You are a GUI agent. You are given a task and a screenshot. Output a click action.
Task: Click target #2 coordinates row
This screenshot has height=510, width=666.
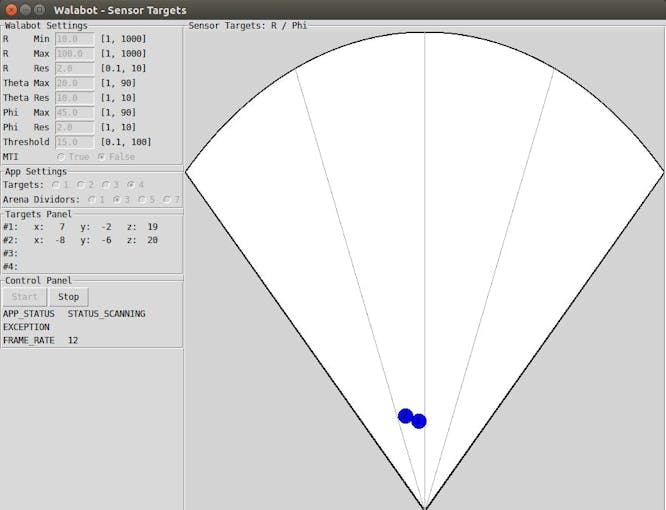[x=81, y=240]
